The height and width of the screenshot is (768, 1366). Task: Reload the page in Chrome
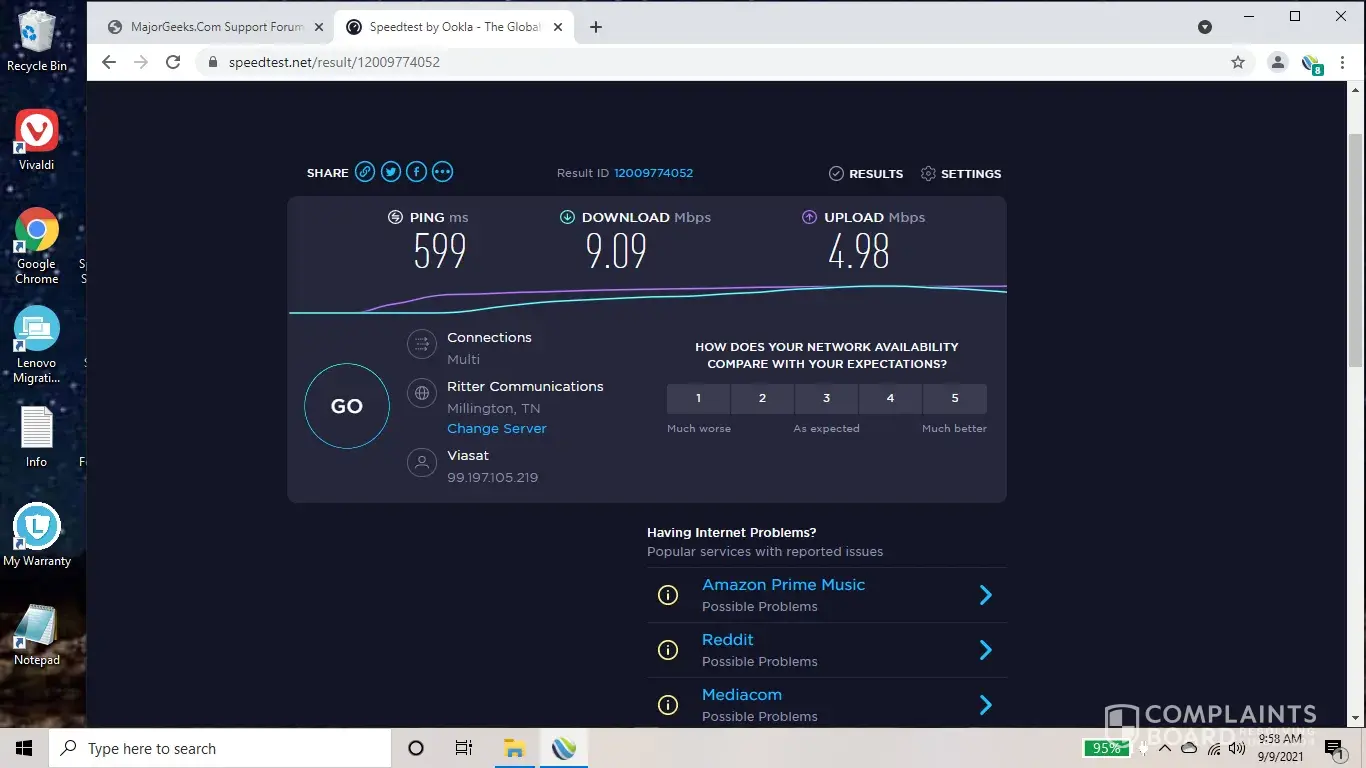point(173,62)
